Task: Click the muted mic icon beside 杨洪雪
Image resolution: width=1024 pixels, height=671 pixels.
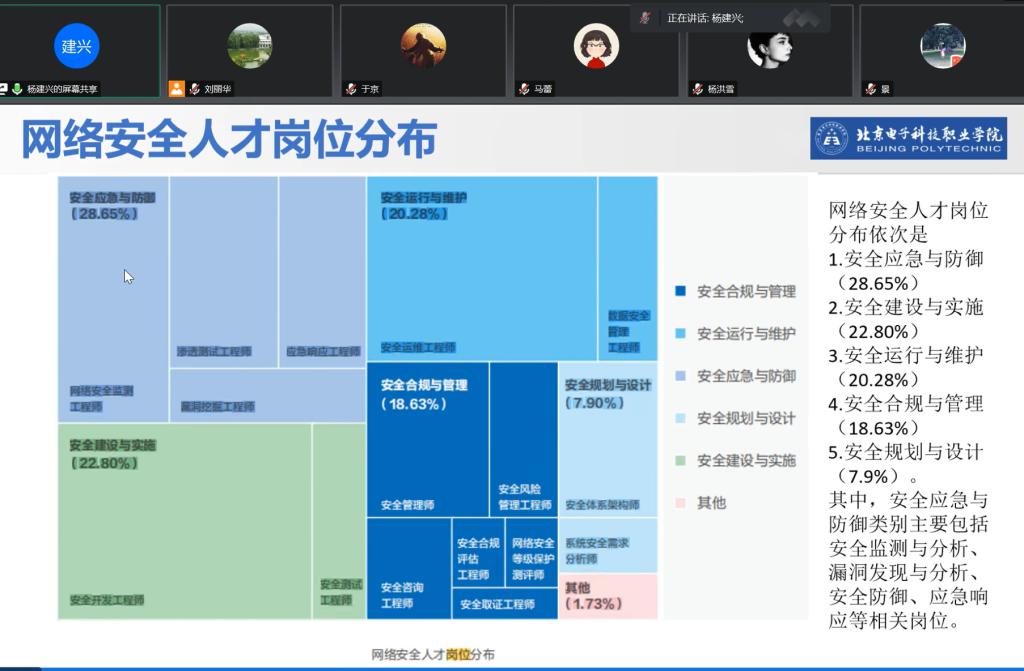Action: pos(698,89)
